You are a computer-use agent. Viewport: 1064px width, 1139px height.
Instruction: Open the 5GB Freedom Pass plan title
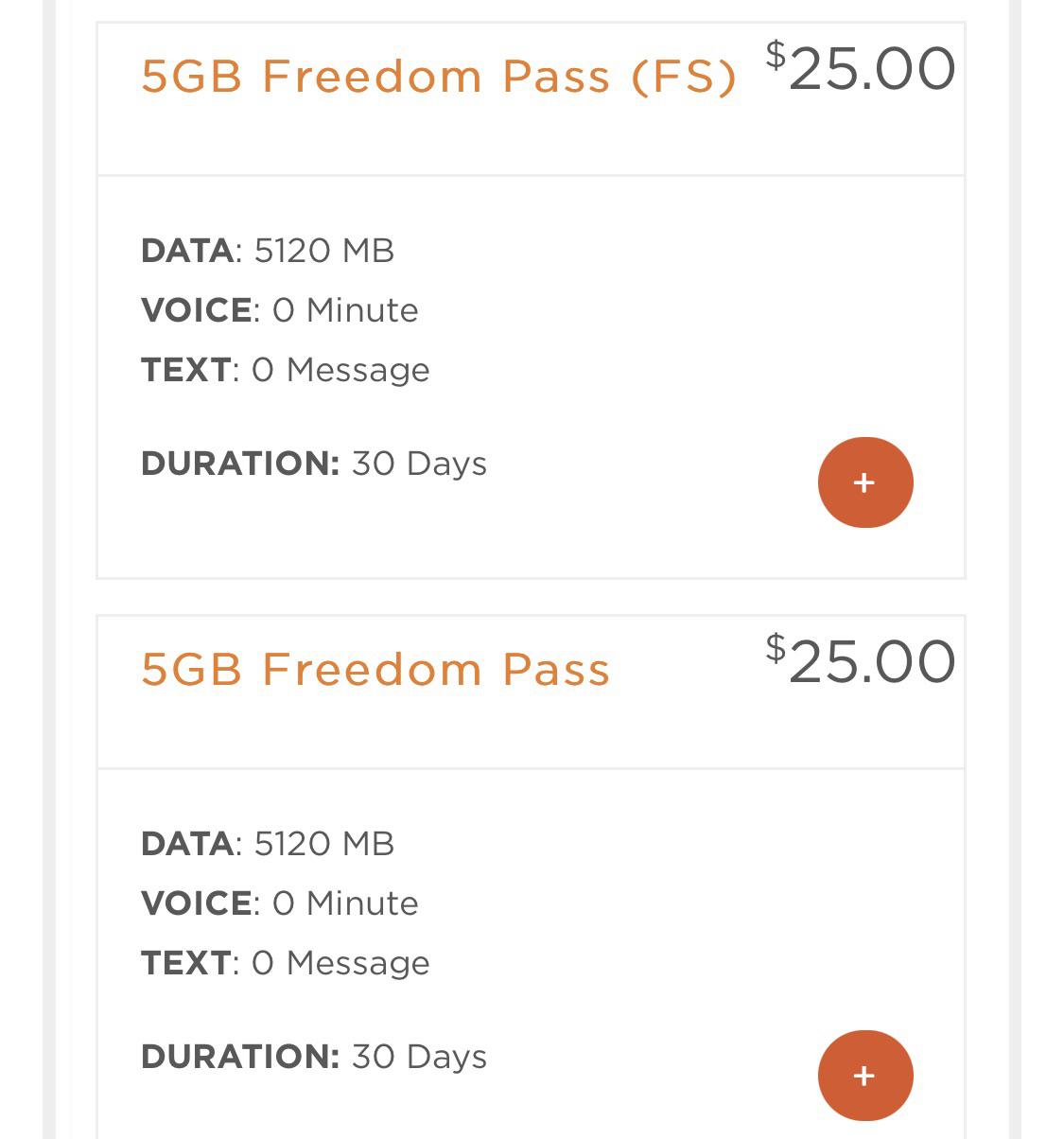(375, 669)
